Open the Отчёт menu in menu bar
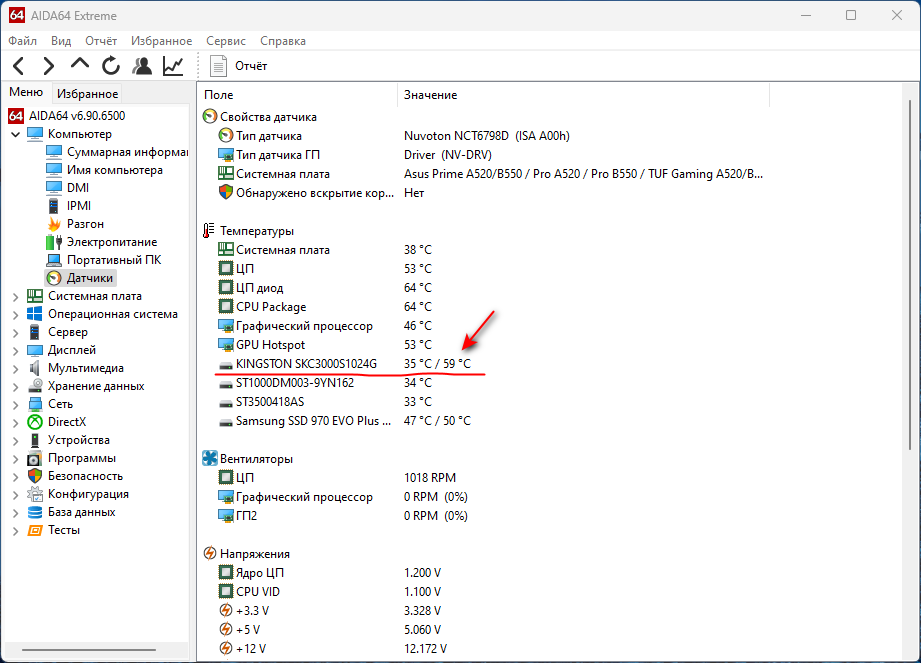 click(x=101, y=41)
